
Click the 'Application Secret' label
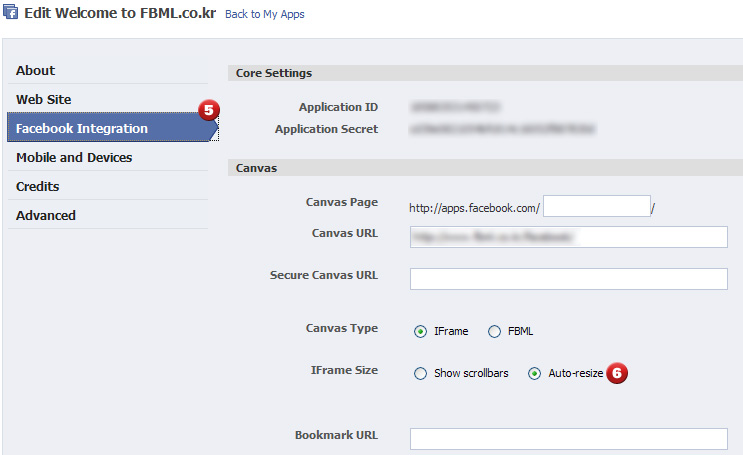[x=326, y=129]
